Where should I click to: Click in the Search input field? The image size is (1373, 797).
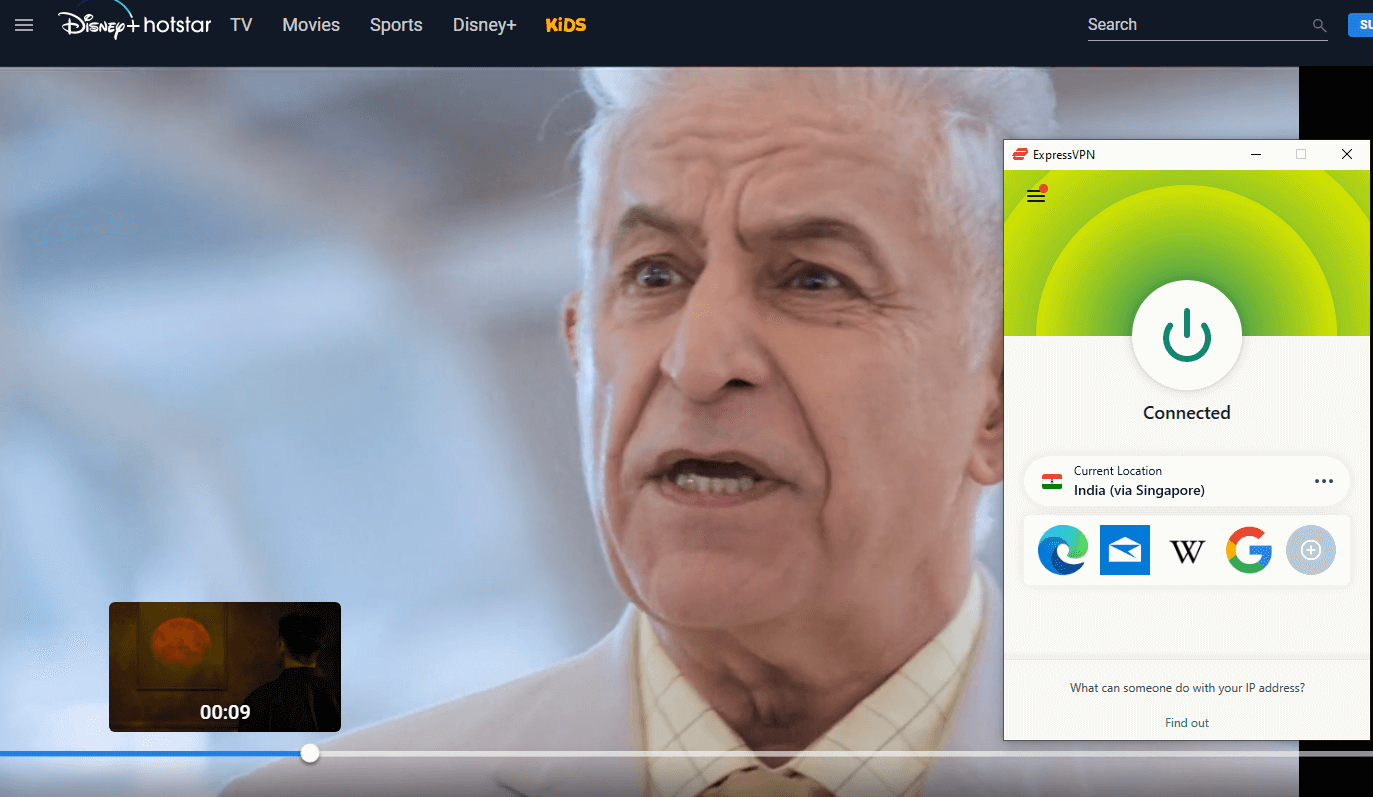coord(1195,25)
